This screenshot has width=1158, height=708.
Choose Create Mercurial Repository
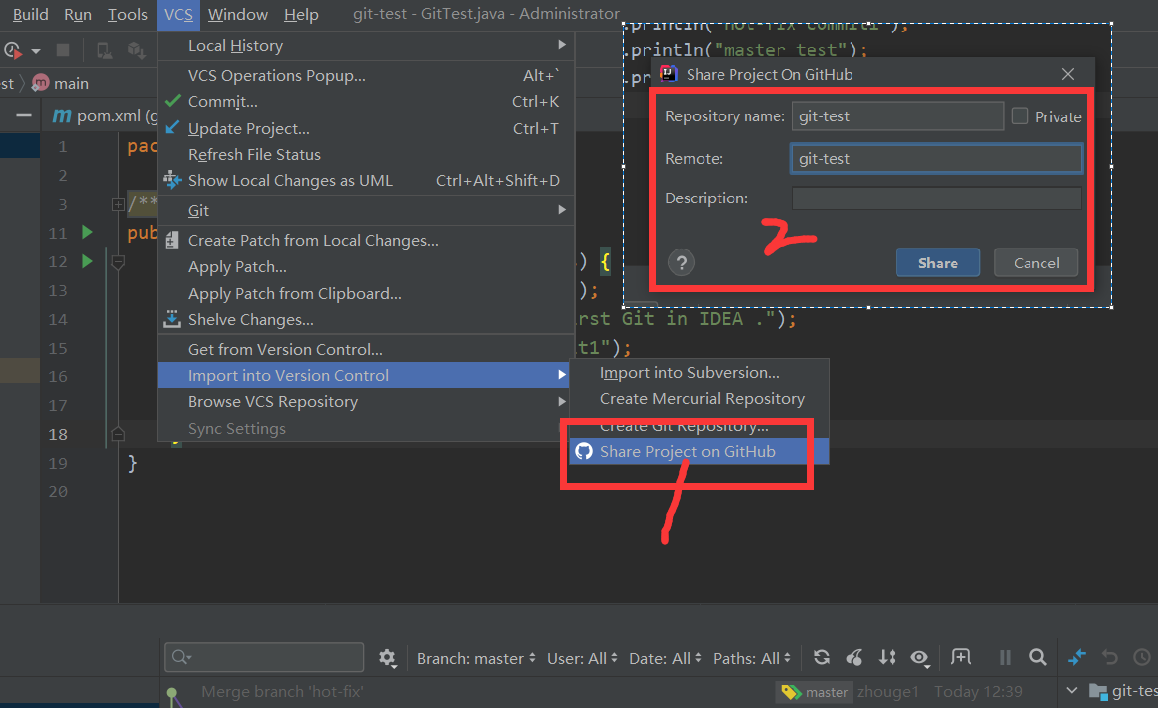pyautogui.click(x=699, y=399)
